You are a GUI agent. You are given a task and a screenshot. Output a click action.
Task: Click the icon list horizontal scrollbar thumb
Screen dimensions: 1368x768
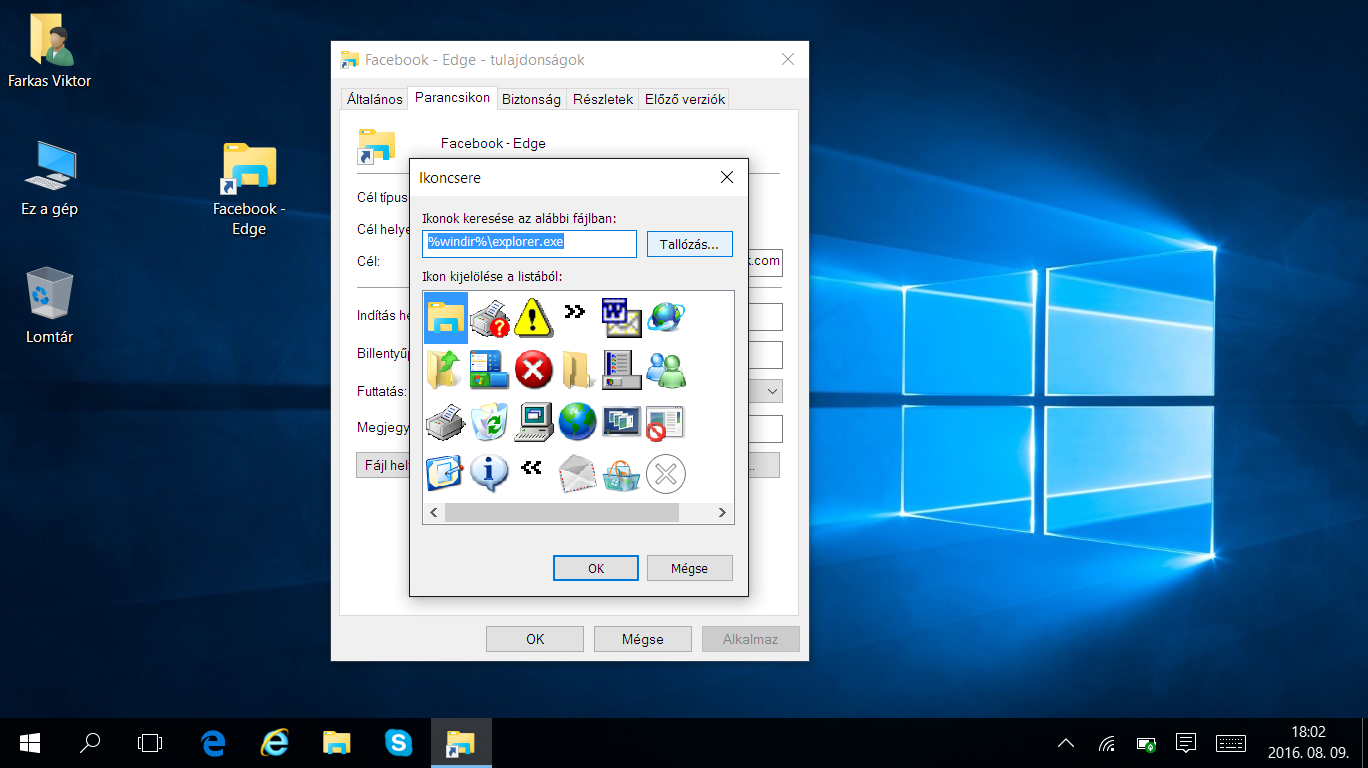[562, 513]
